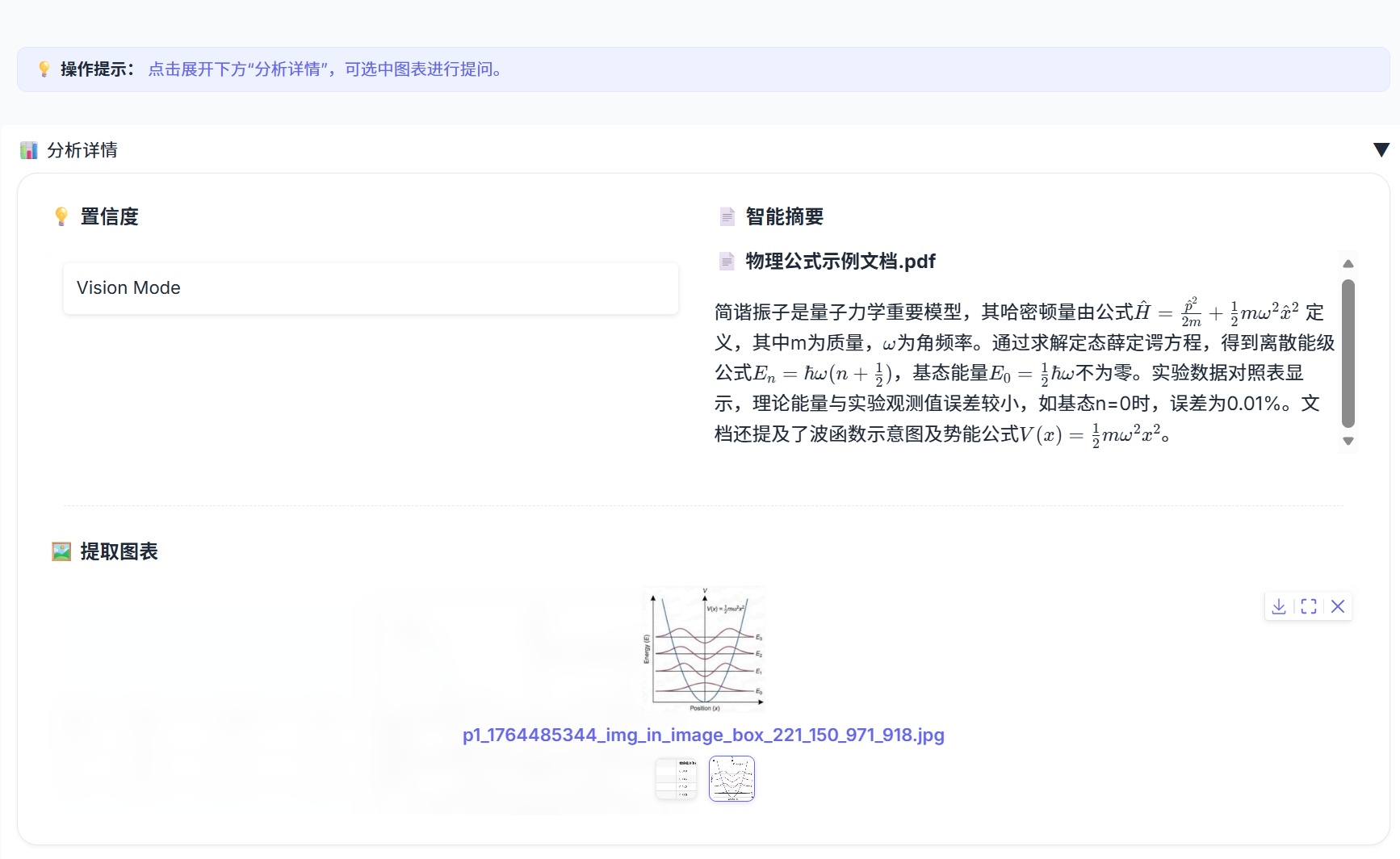
Task: Click the up arrow of the summary scrollbar
Action: (1348, 264)
